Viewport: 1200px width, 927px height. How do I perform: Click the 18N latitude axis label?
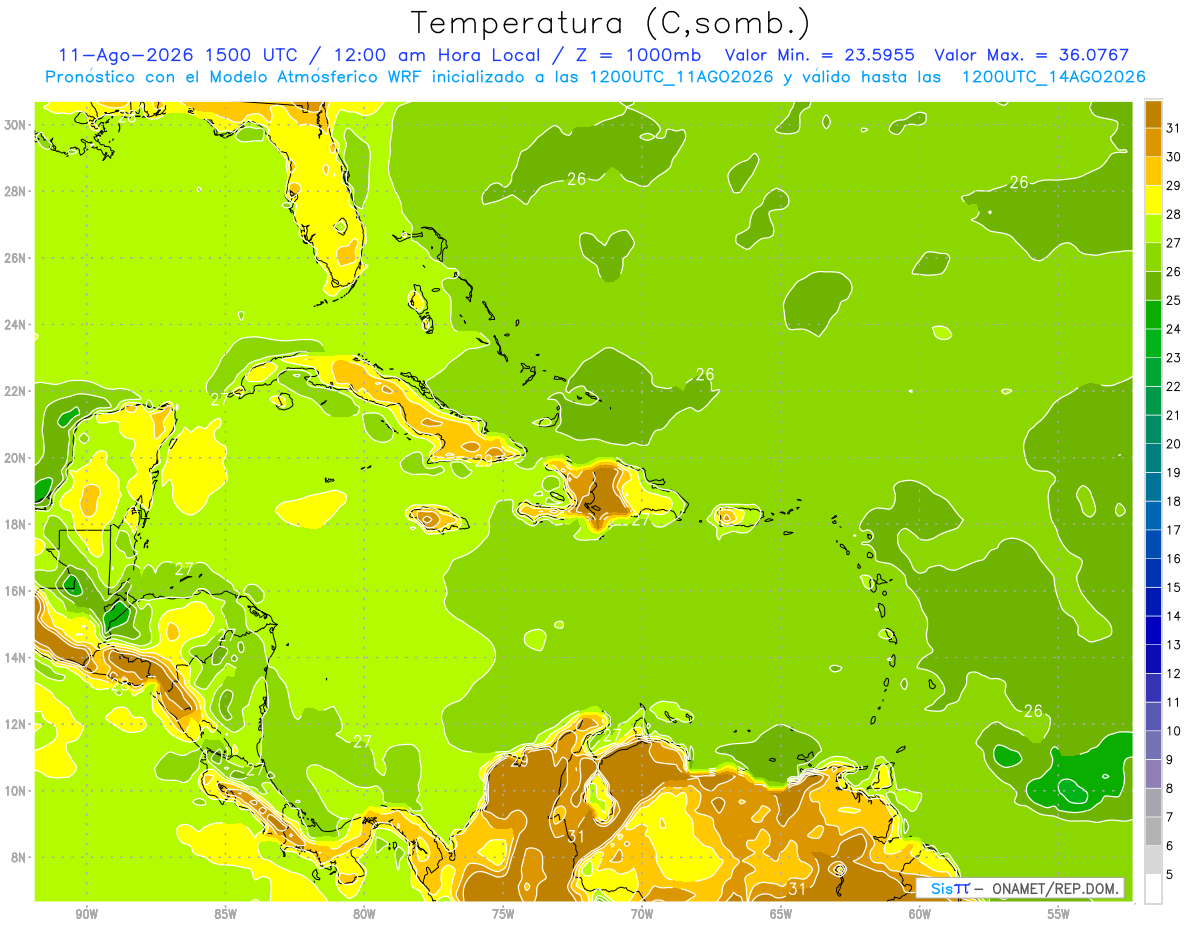click(x=17, y=524)
